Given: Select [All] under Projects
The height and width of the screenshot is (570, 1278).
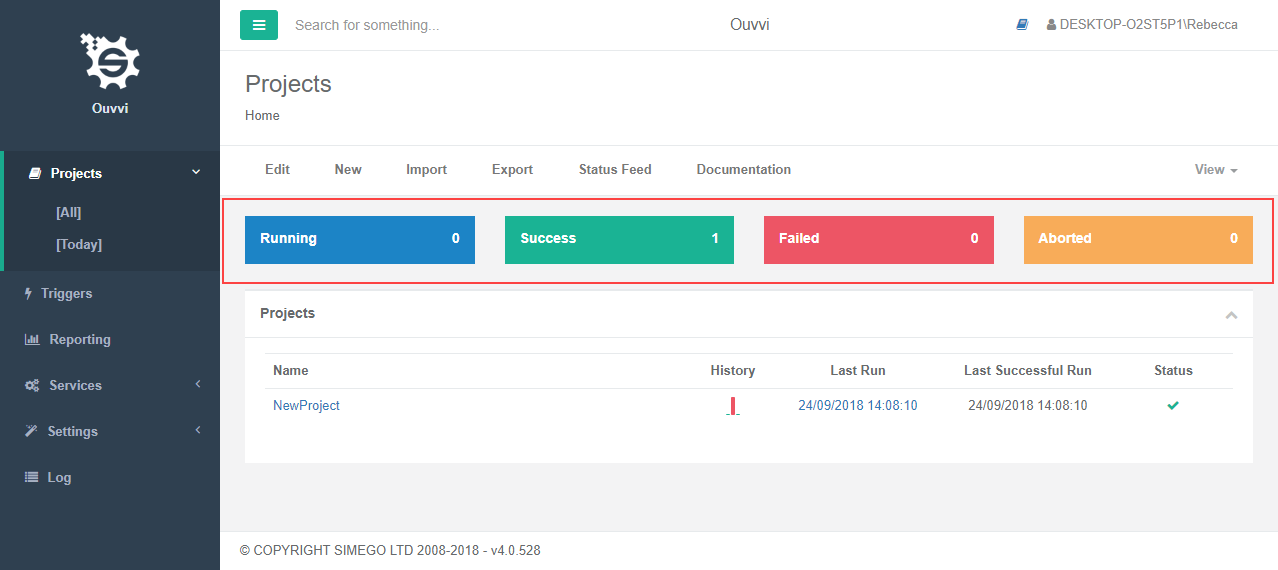Looking at the screenshot, I should tap(69, 212).
